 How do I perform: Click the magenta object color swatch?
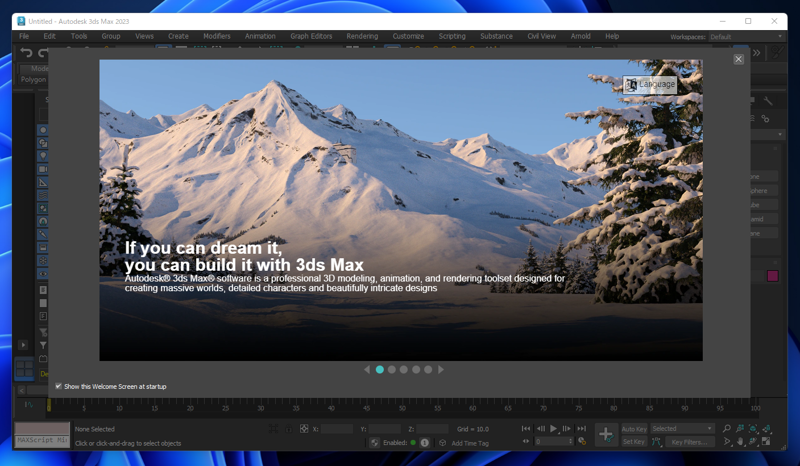(772, 276)
